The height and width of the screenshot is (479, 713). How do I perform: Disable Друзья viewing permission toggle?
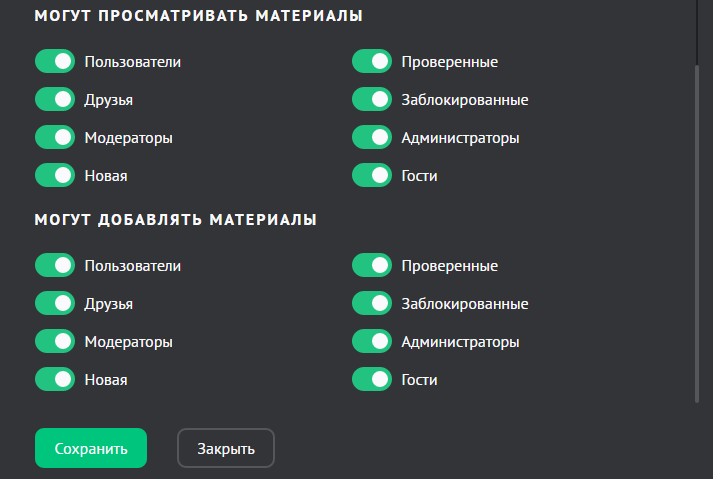click(55, 100)
